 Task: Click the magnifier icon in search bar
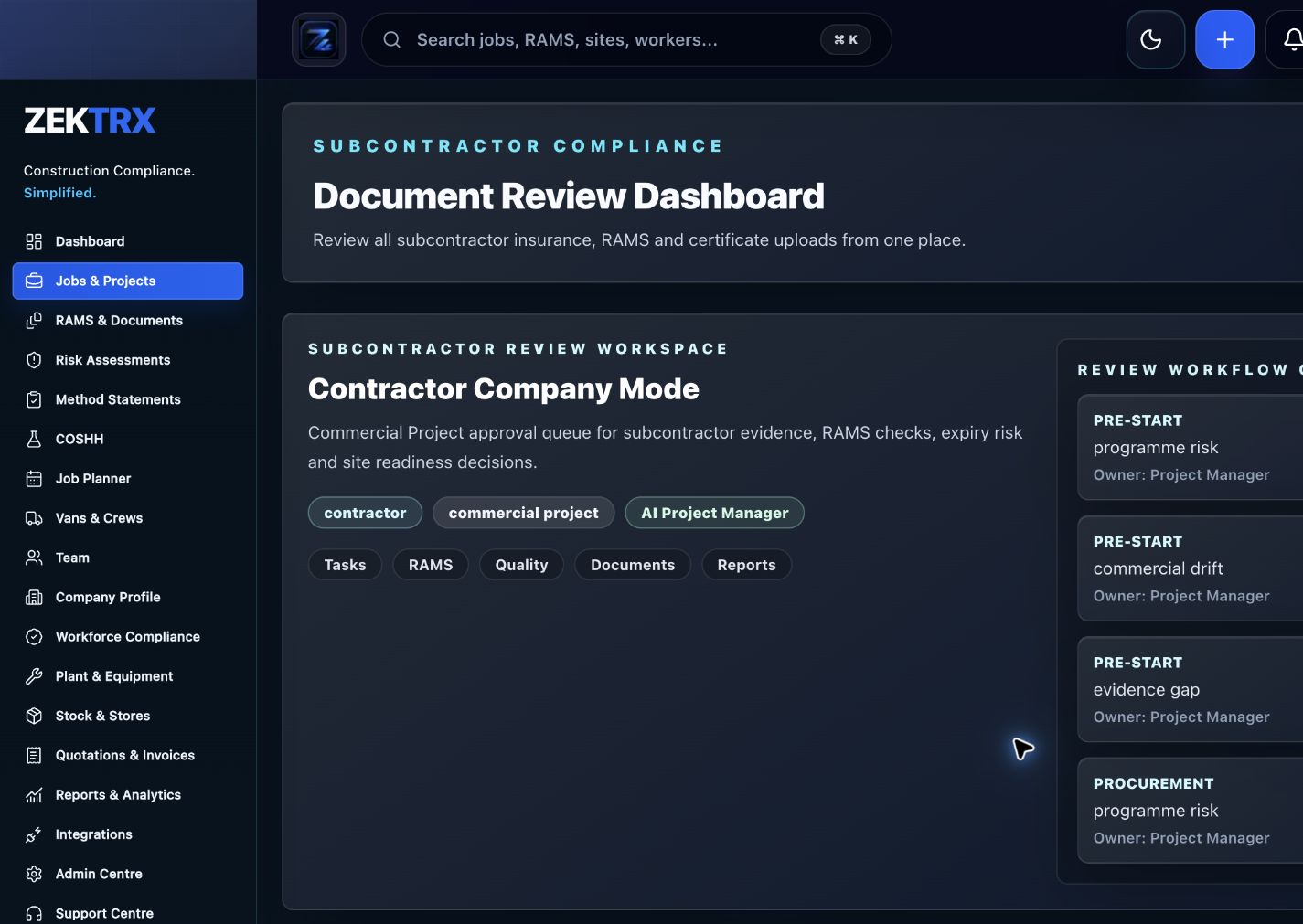coord(391,39)
